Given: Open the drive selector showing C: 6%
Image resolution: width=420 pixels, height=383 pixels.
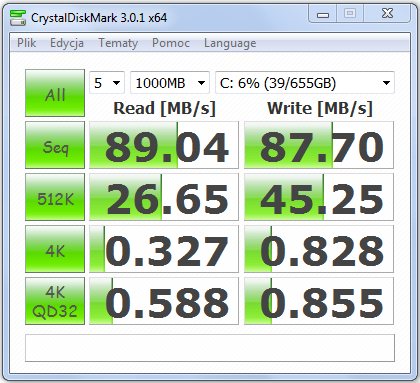Looking at the screenshot, I should pyautogui.click(x=305, y=83).
